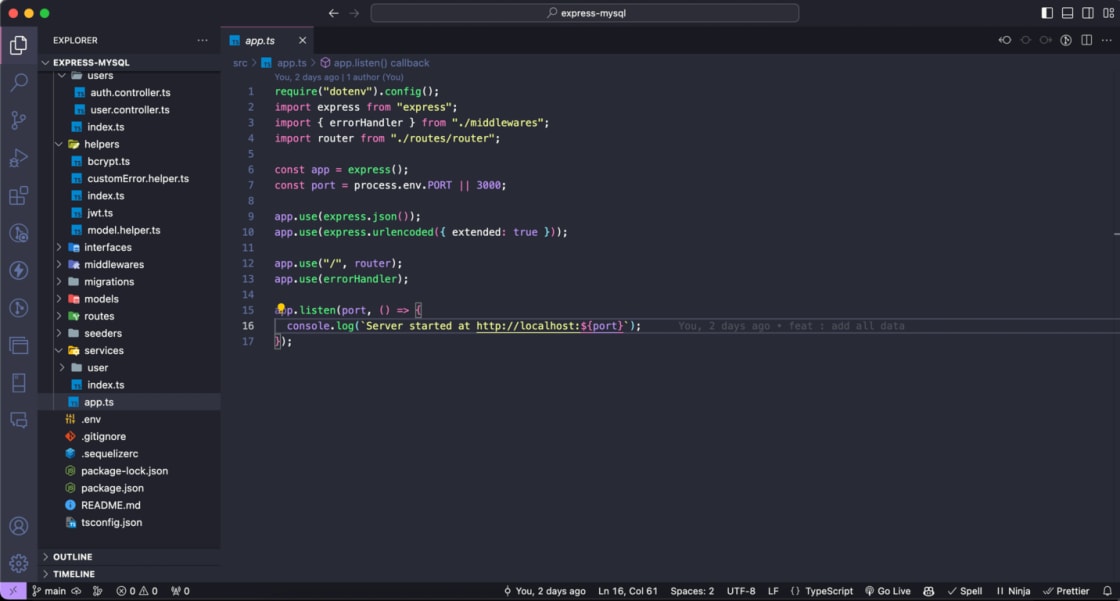Viewport: 1120px width, 601px height.
Task: Click the express-mysql command center search
Action: click(585, 13)
